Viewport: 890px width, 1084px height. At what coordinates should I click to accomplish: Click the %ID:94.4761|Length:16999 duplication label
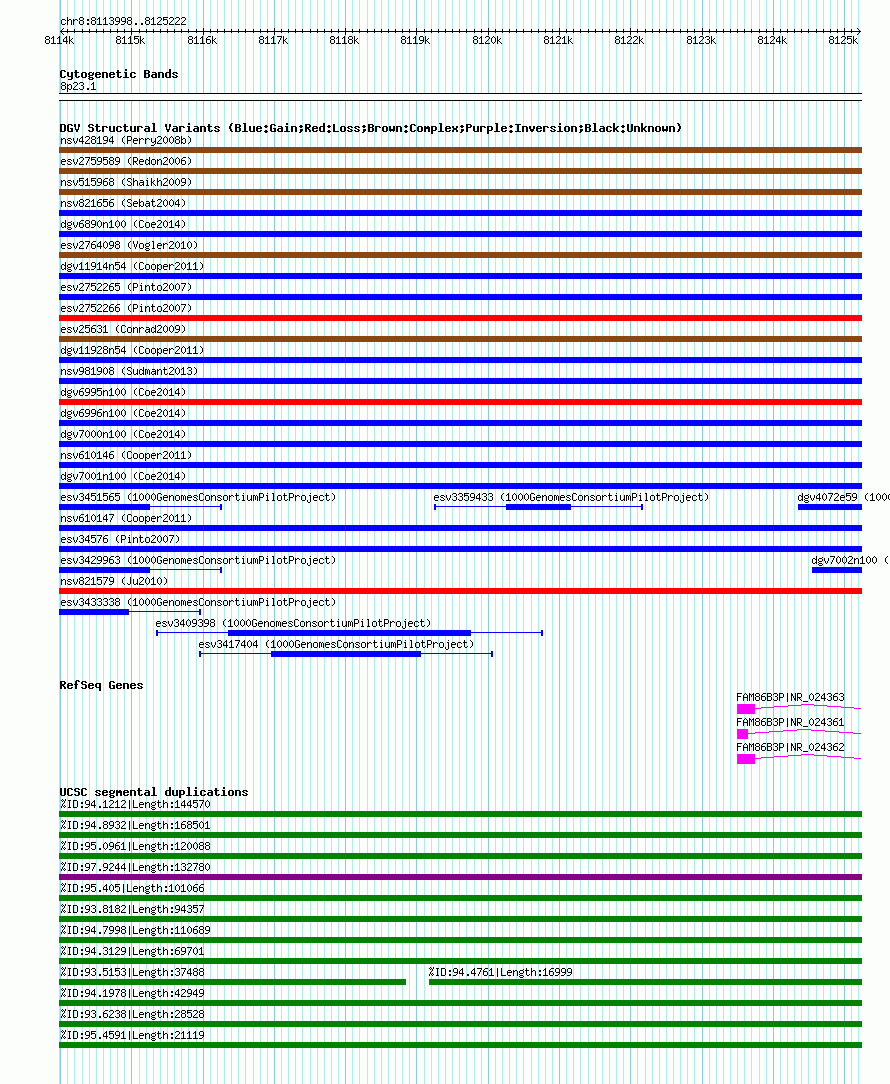pyautogui.click(x=501, y=972)
